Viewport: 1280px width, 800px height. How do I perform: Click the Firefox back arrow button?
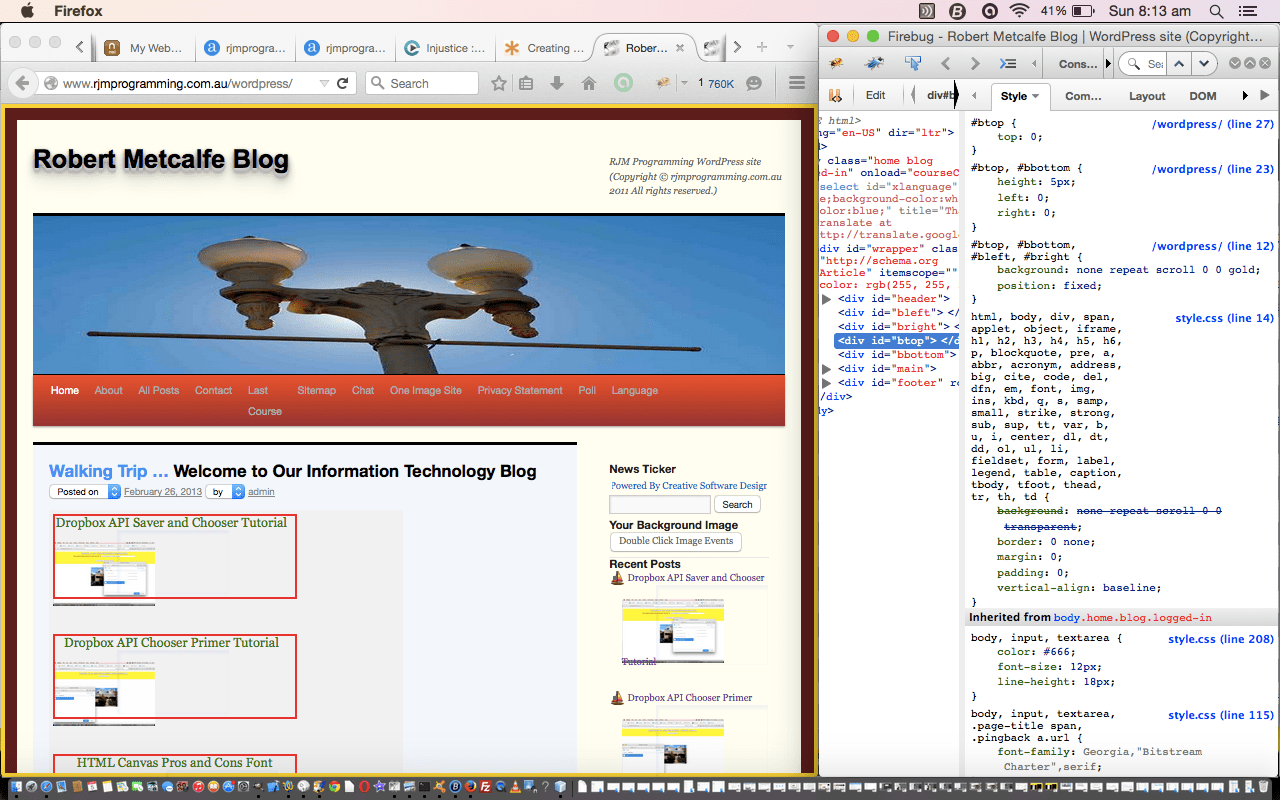pos(22,83)
